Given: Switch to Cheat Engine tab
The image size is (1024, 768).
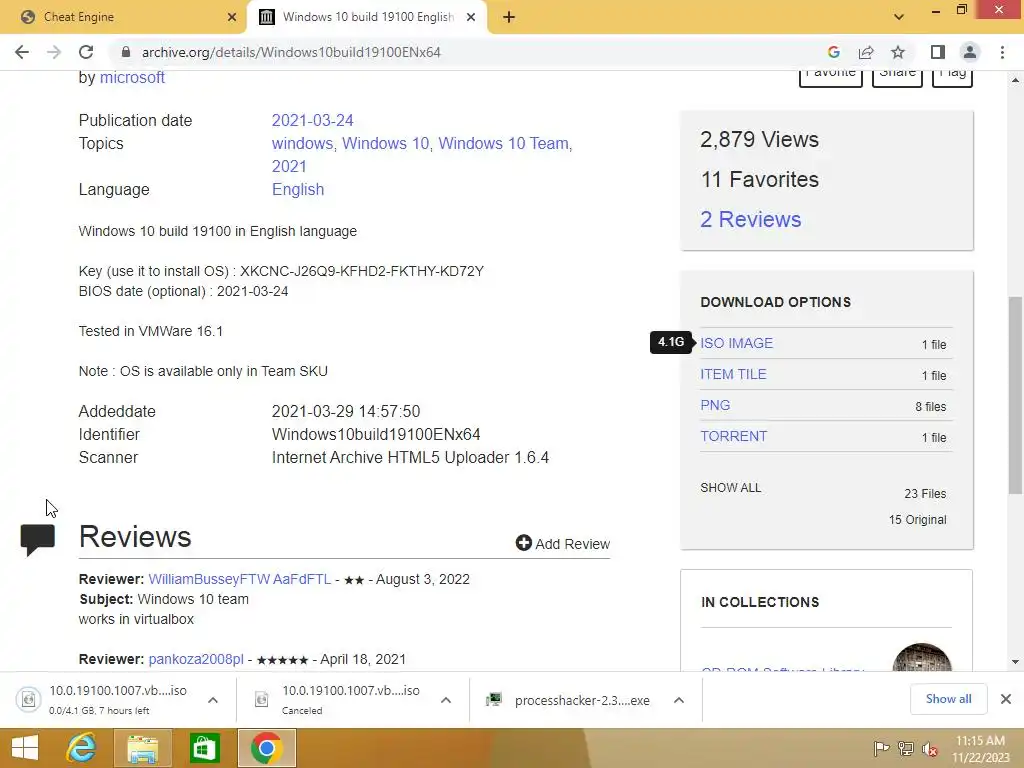Looking at the screenshot, I should (123, 18).
